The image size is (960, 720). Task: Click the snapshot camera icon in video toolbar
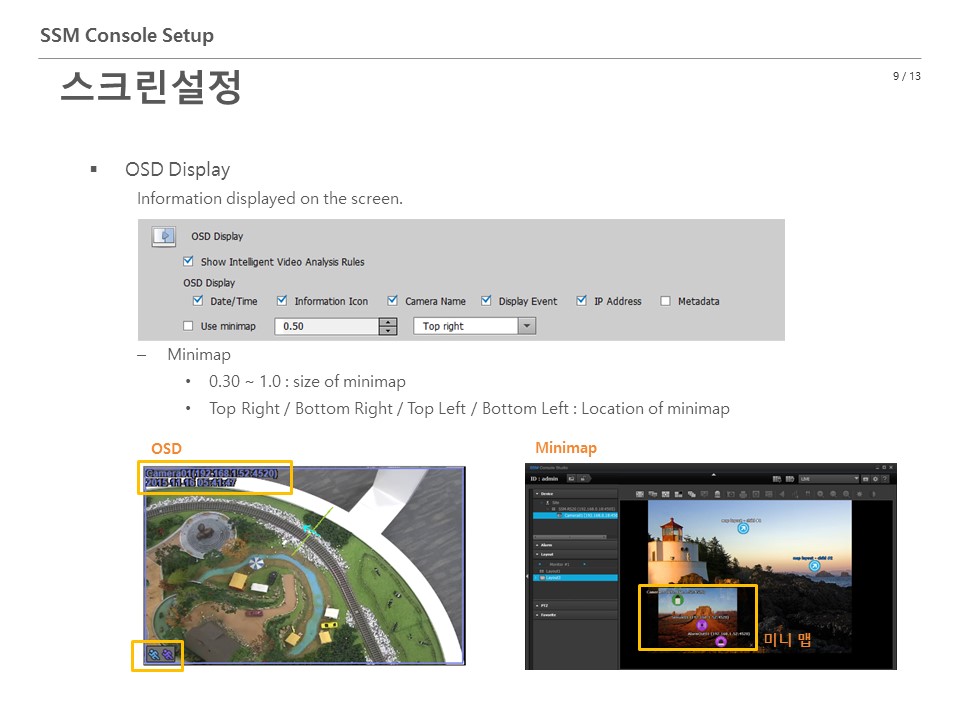pos(730,494)
